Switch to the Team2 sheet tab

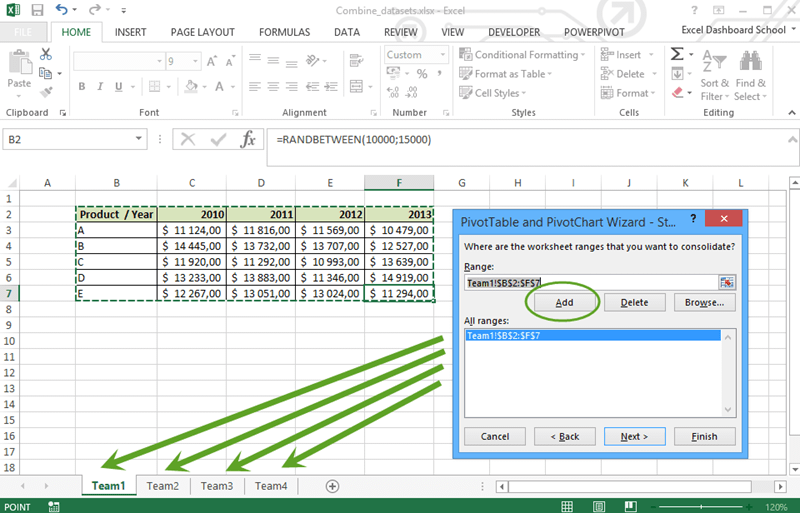pyautogui.click(x=163, y=486)
